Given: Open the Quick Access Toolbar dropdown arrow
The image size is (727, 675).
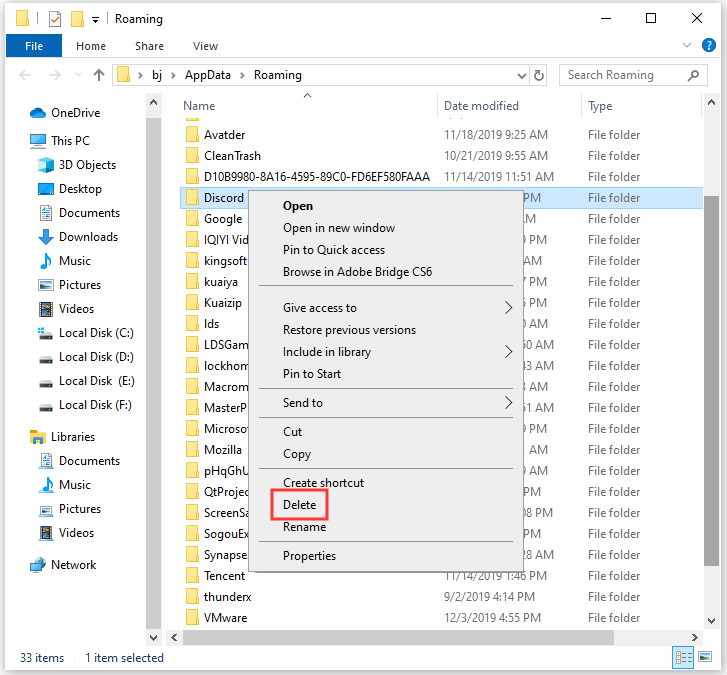Looking at the screenshot, I should point(96,19).
